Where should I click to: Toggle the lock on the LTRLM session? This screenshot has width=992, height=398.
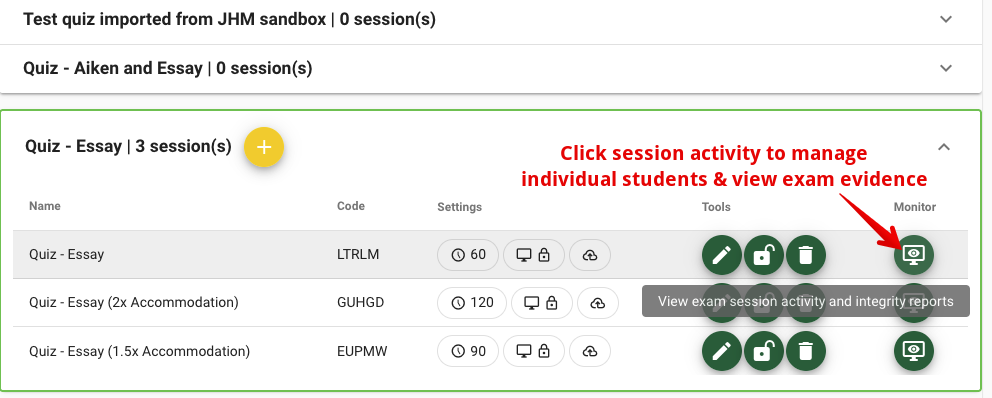(x=764, y=255)
